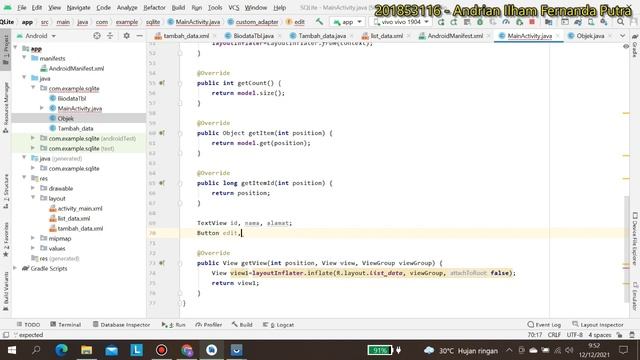The height and width of the screenshot is (360, 640).
Task: Click the Select Opened File target icon
Action: [x=97, y=36]
